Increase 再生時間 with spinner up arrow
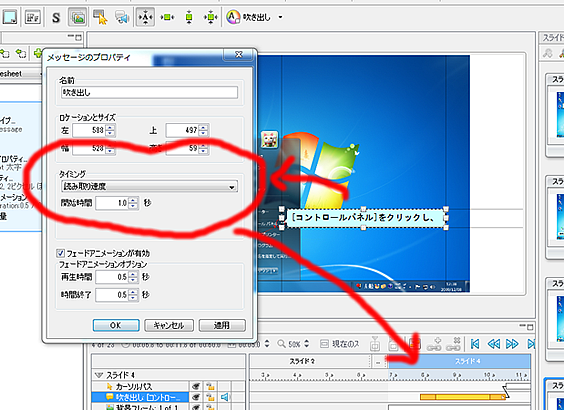This screenshot has height=410, width=564. click(x=133, y=274)
